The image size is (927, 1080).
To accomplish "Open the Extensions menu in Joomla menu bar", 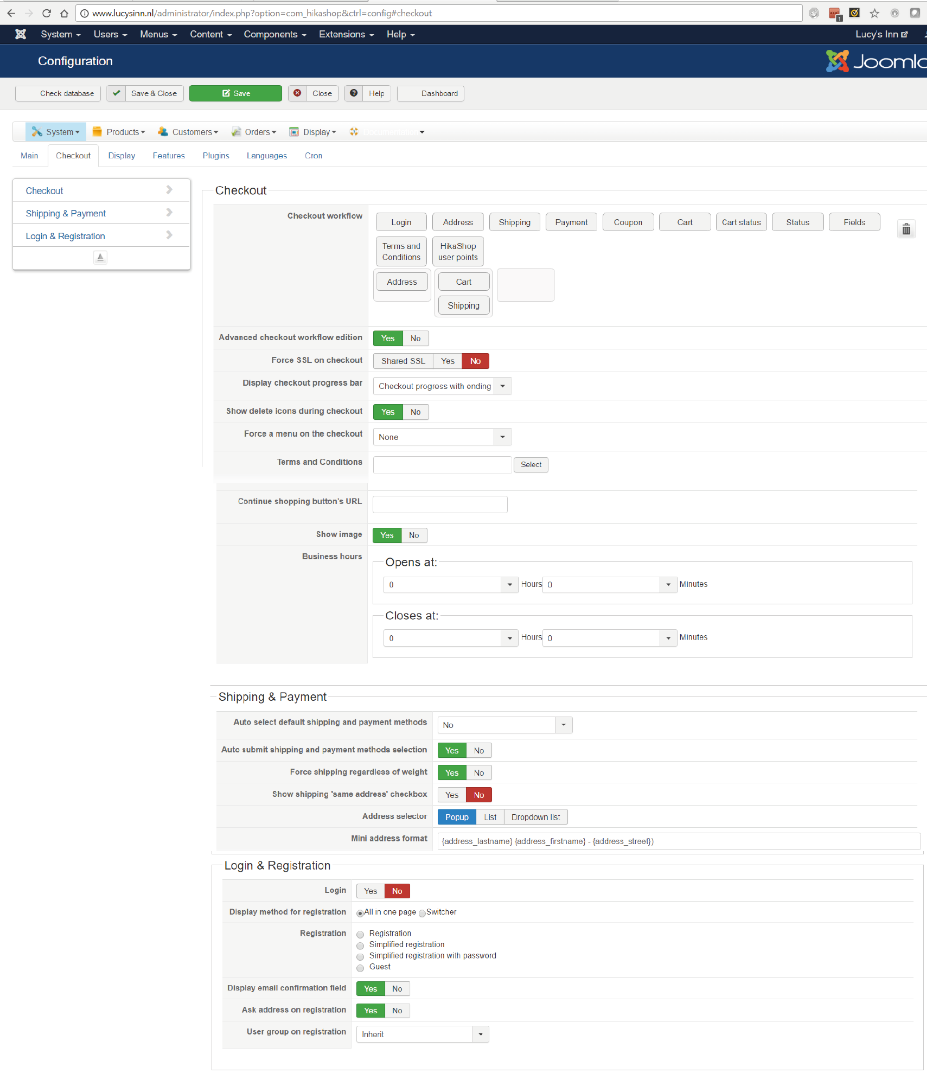I will point(346,34).
